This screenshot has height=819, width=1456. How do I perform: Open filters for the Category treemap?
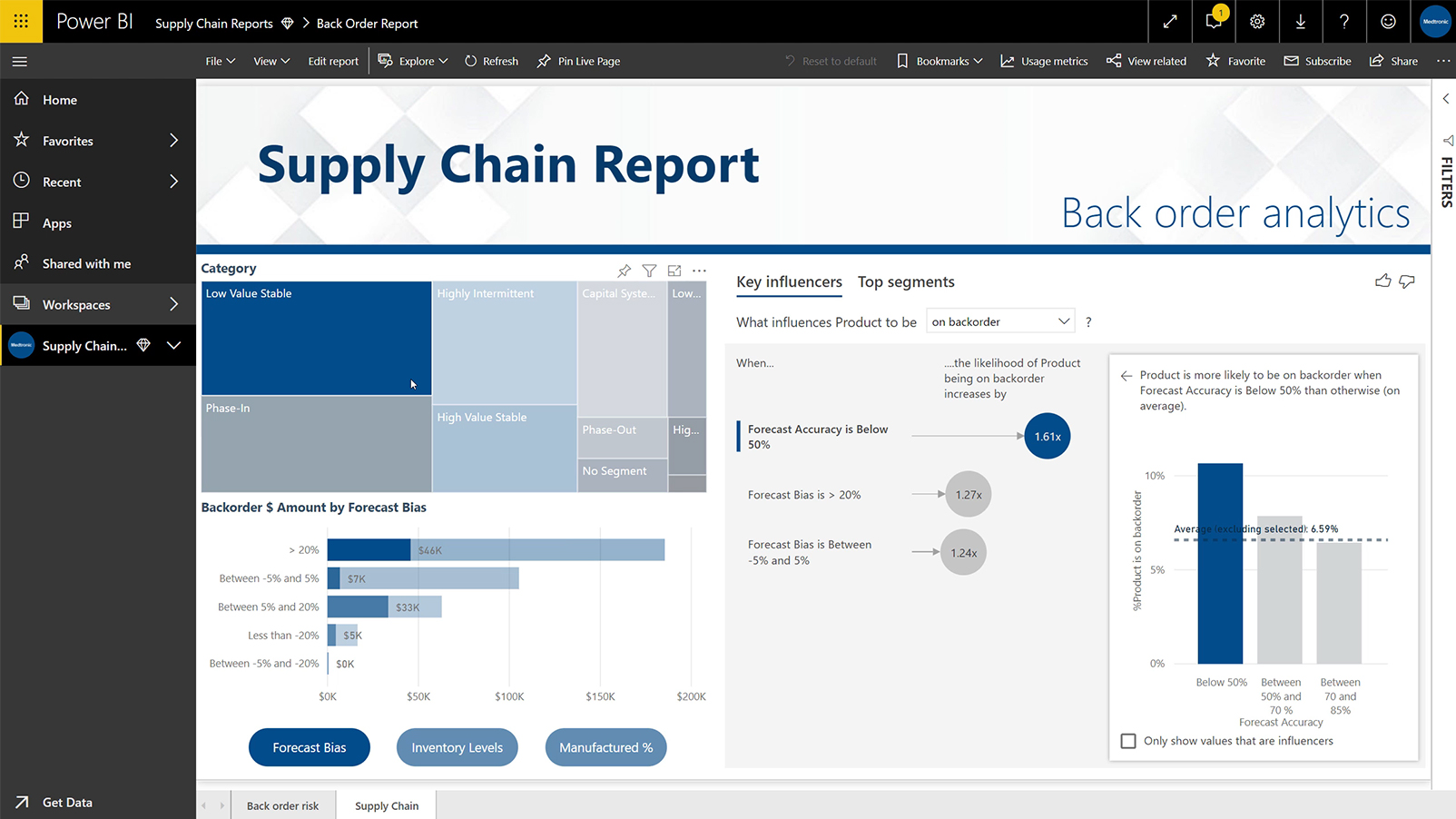coord(649,271)
